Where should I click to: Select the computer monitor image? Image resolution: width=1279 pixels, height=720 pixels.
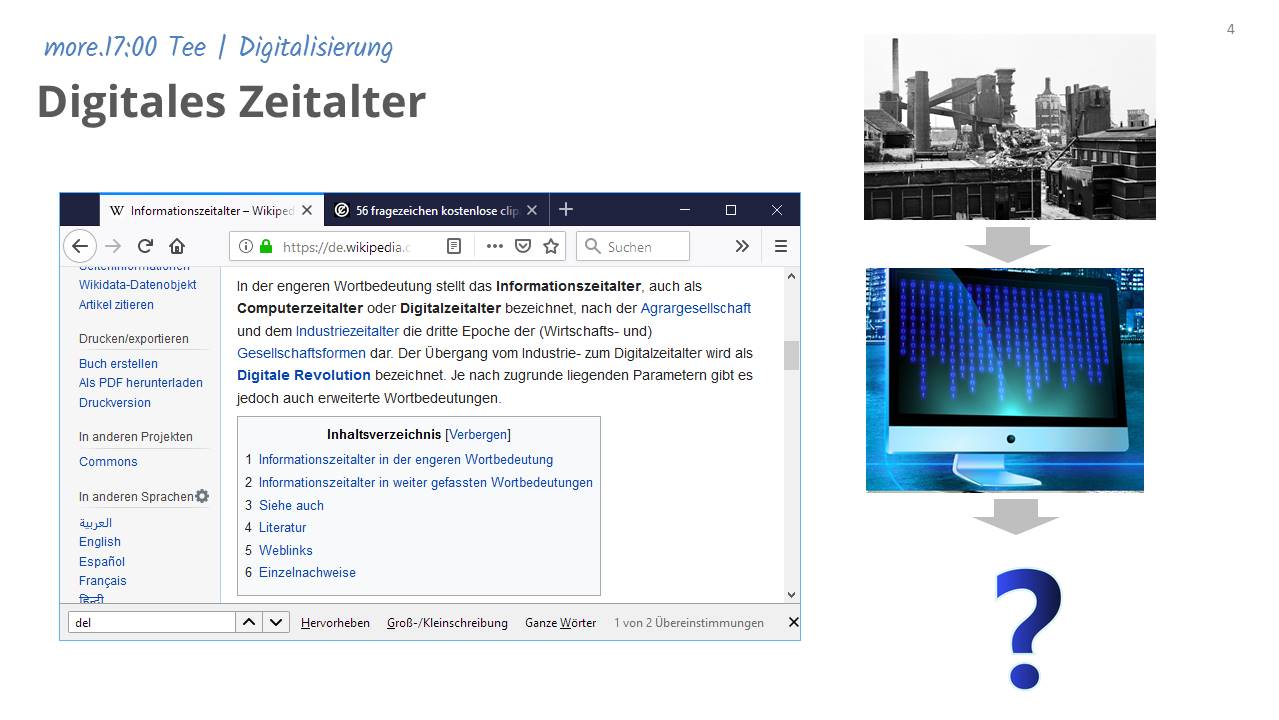click(x=1005, y=380)
